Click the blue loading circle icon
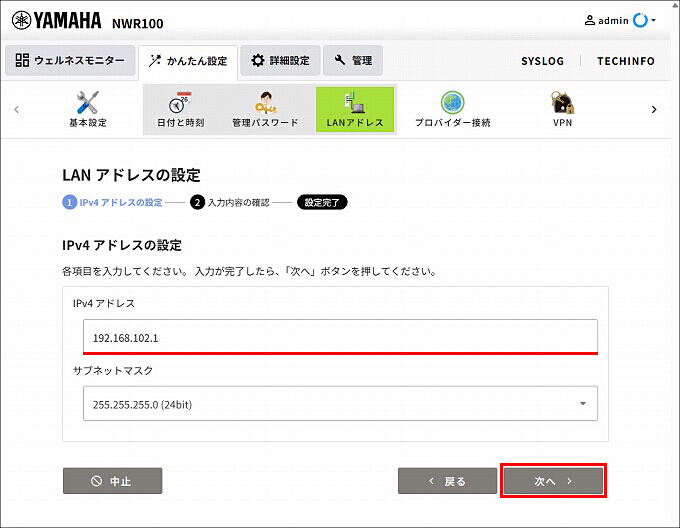Screen dimensions: 680x528 pos(640,20)
